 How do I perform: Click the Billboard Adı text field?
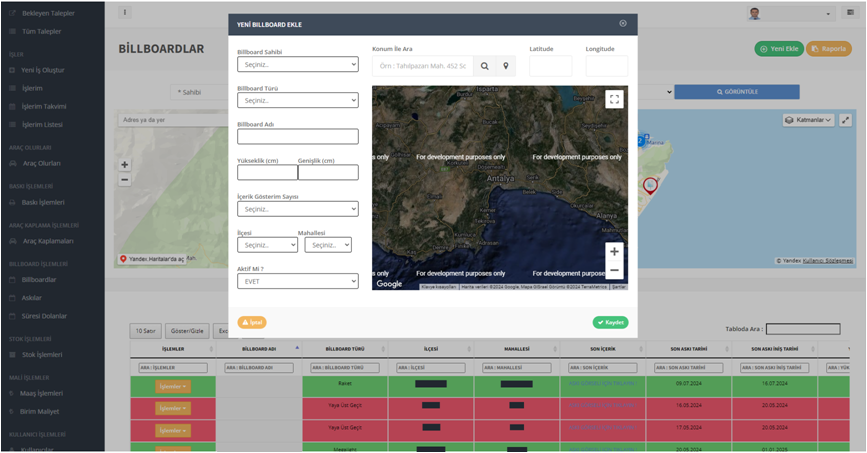click(297, 137)
